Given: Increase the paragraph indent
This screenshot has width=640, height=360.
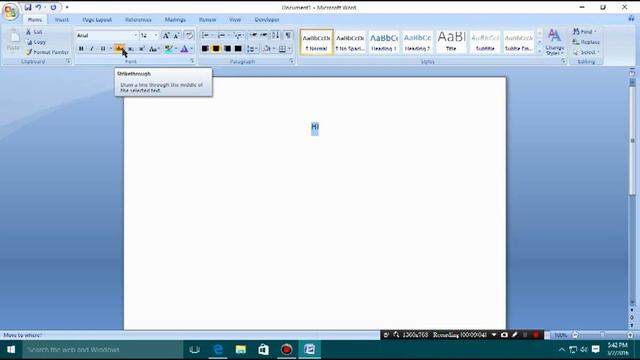Looking at the screenshot, I should point(264,36).
